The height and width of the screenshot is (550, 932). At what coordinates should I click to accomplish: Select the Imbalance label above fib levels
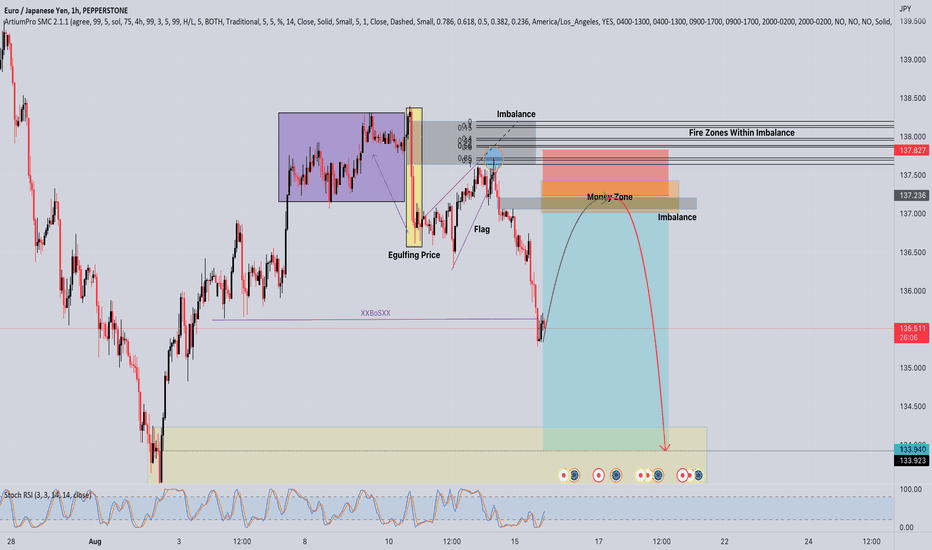point(516,114)
